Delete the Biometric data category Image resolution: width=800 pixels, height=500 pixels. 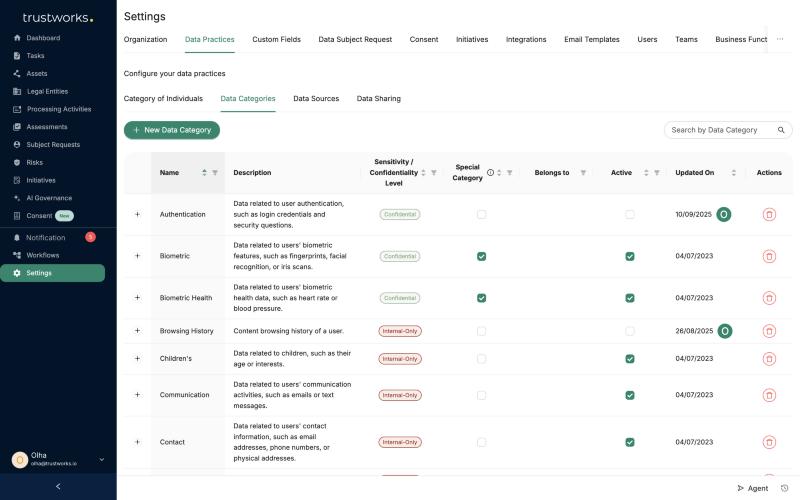(x=769, y=256)
